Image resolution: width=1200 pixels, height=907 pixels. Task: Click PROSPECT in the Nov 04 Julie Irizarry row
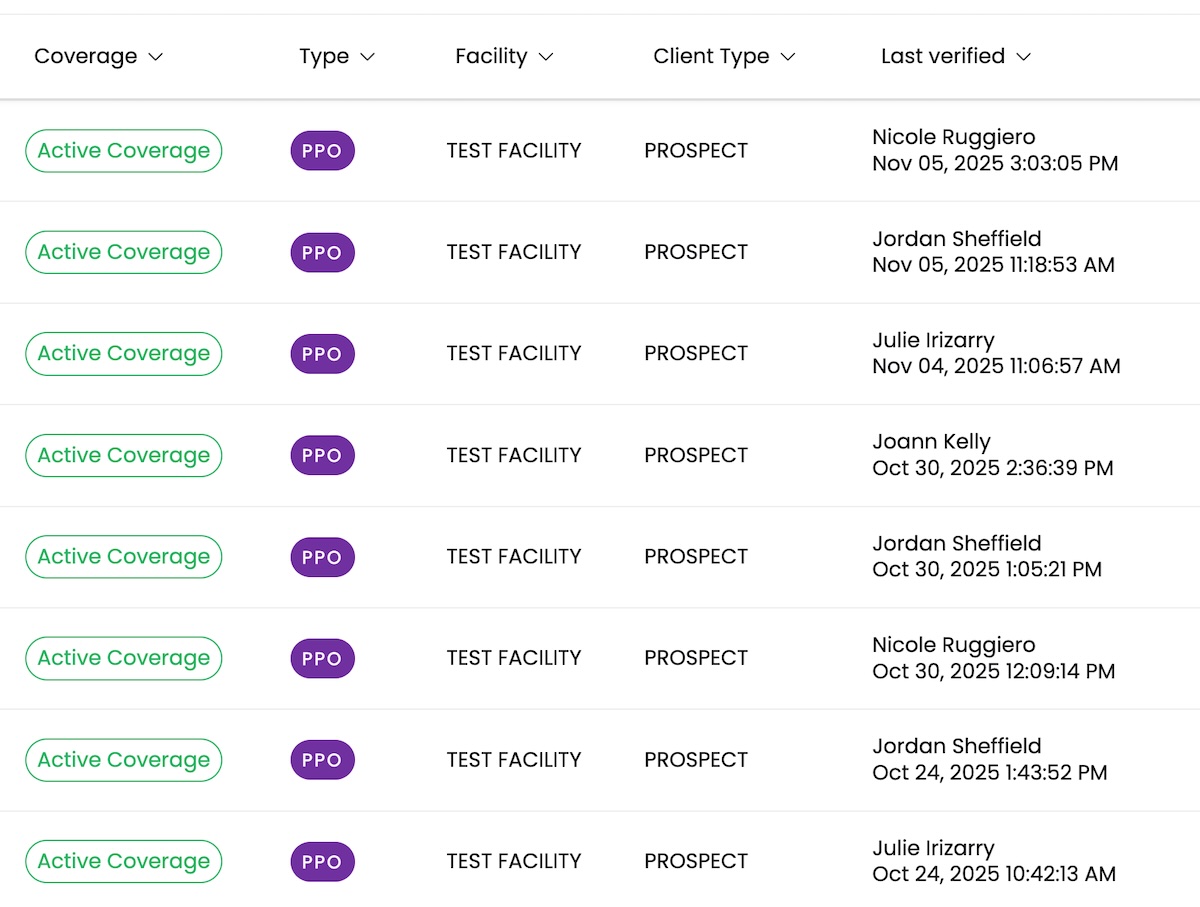[696, 354]
